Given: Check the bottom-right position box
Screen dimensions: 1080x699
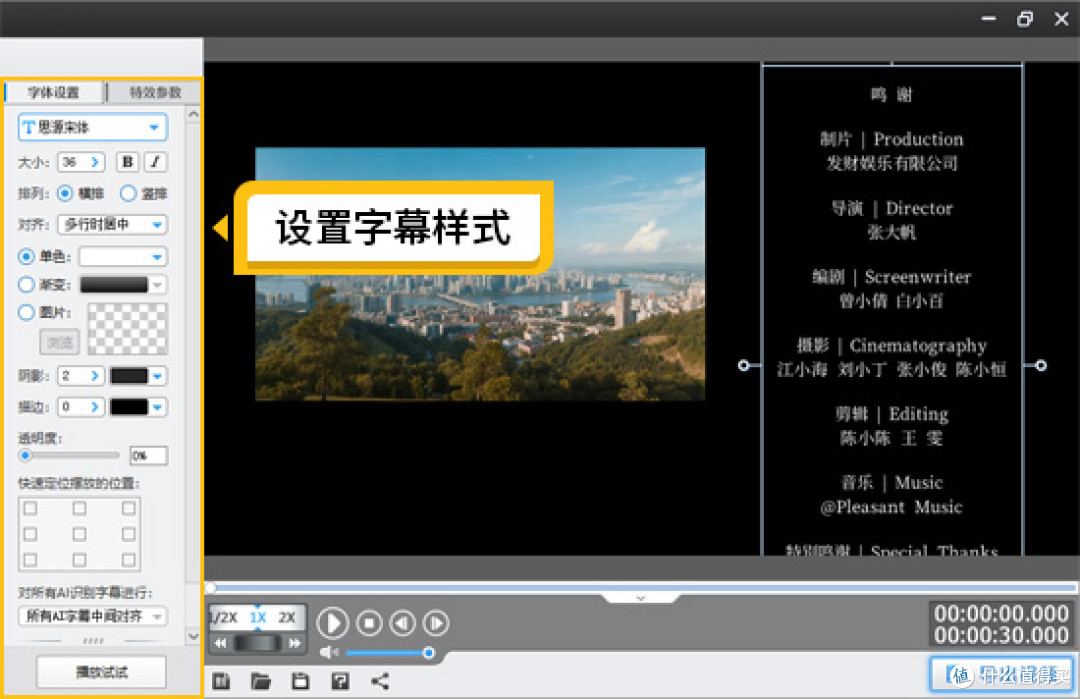Looking at the screenshot, I should point(128,560).
